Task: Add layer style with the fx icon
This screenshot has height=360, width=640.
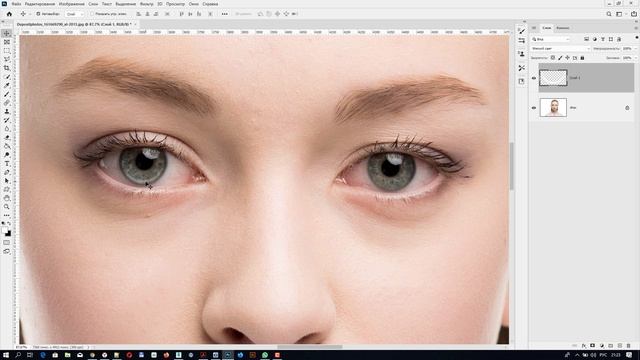Action: [584, 346]
